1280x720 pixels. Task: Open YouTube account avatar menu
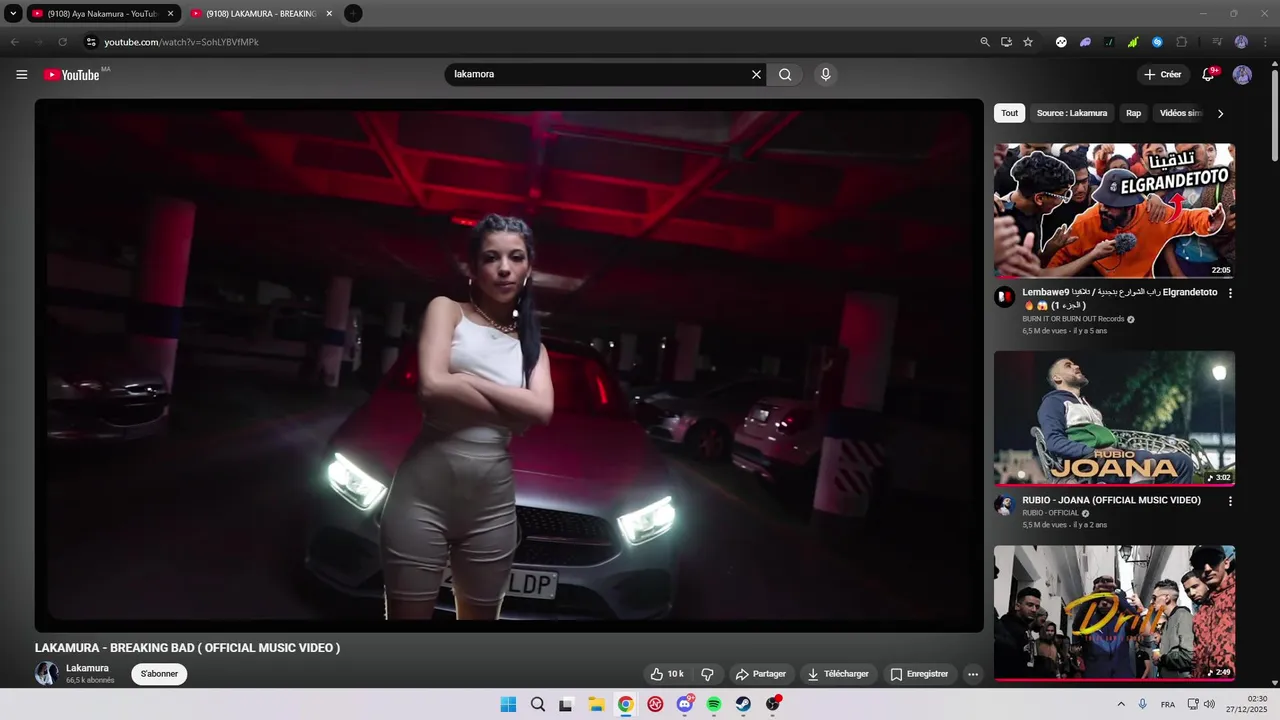[1242, 75]
